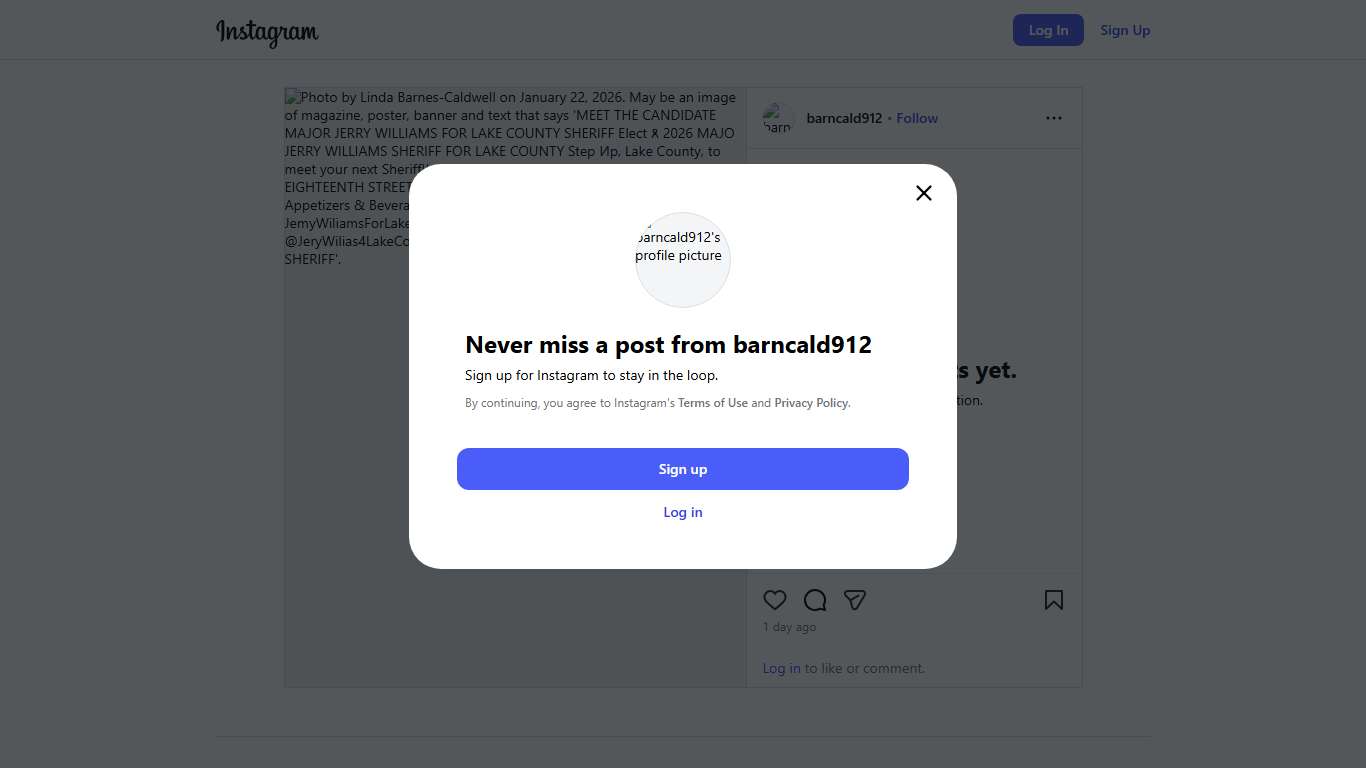1366x768 pixels.
Task: Click the comment bubble icon
Action: pyautogui.click(x=815, y=600)
